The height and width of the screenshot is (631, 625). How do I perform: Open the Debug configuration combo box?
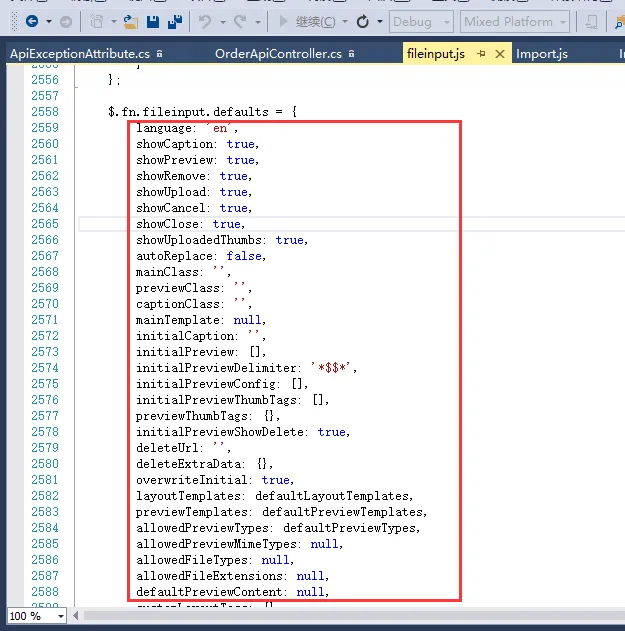point(421,21)
